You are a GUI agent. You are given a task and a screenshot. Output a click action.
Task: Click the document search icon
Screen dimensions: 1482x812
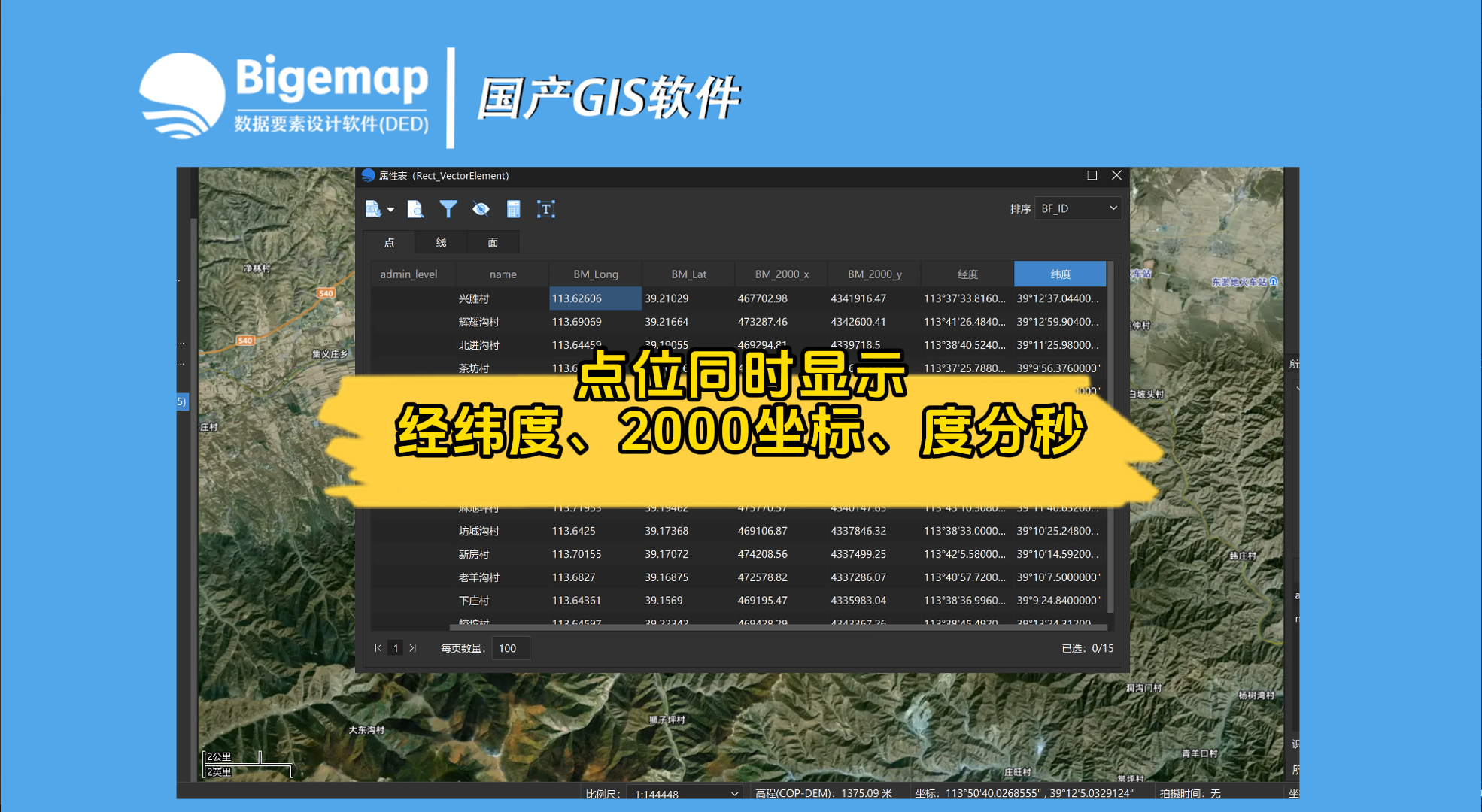415,209
